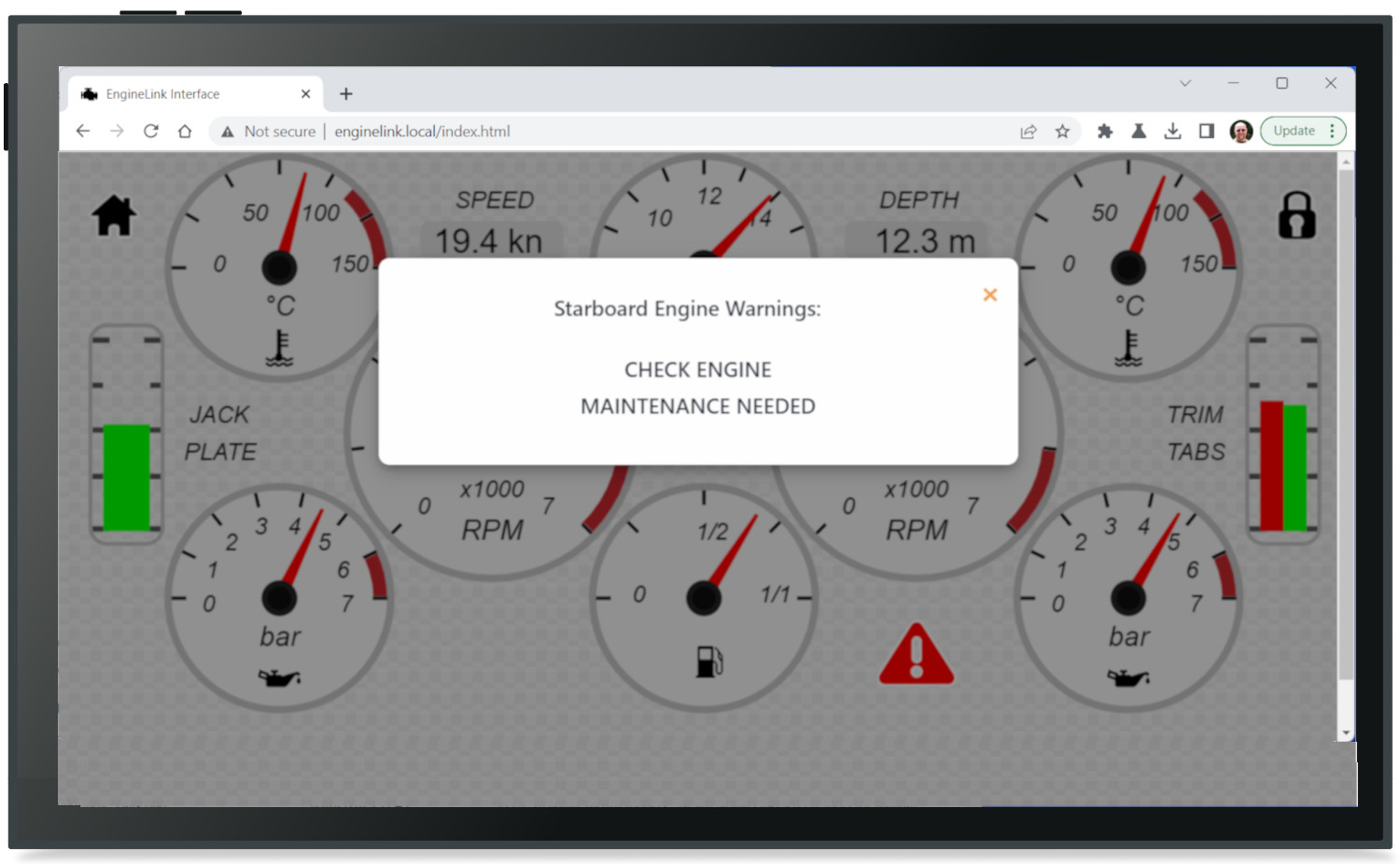Viewport: 1400px width, 864px height.
Task: Click the starboard oil pressure can icon
Action: 1128,677
